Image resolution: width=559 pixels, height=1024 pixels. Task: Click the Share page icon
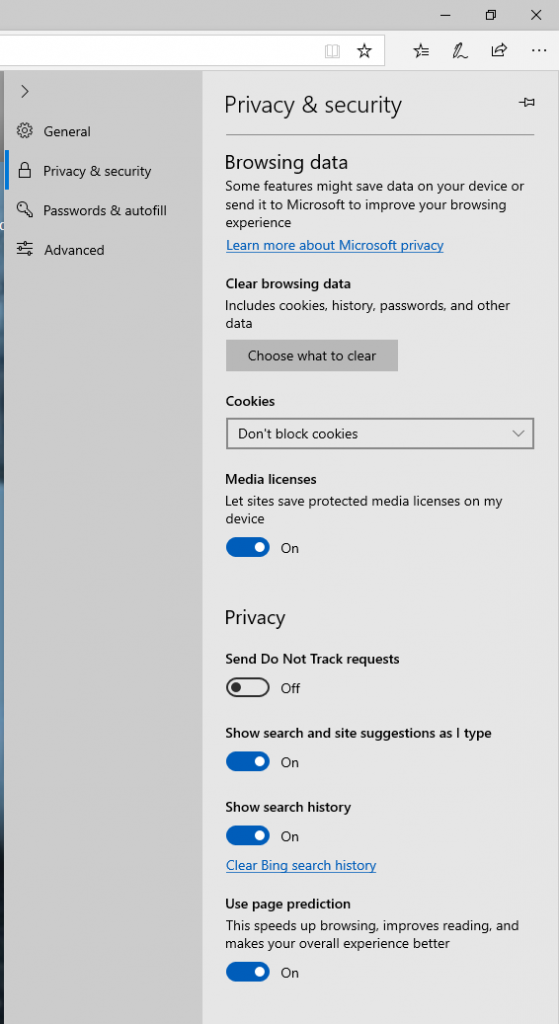499,50
